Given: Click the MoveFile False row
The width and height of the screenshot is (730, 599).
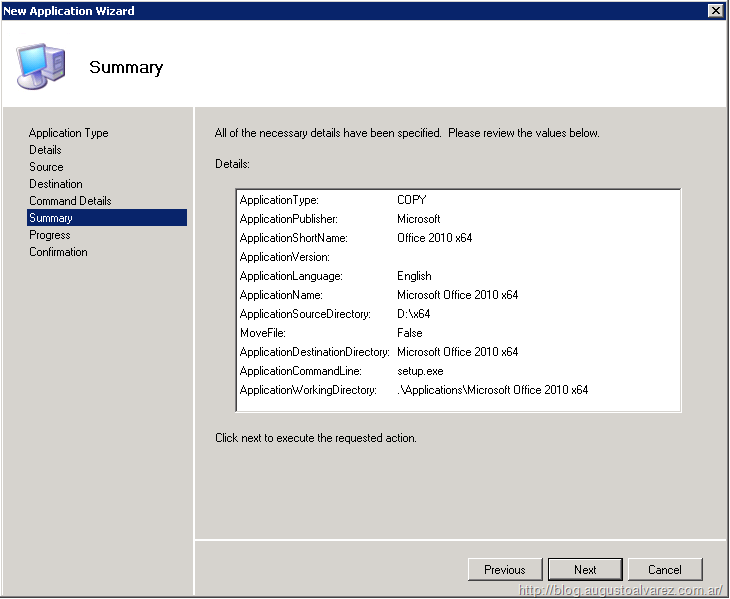Looking at the screenshot, I should click(x=409, y=333).
